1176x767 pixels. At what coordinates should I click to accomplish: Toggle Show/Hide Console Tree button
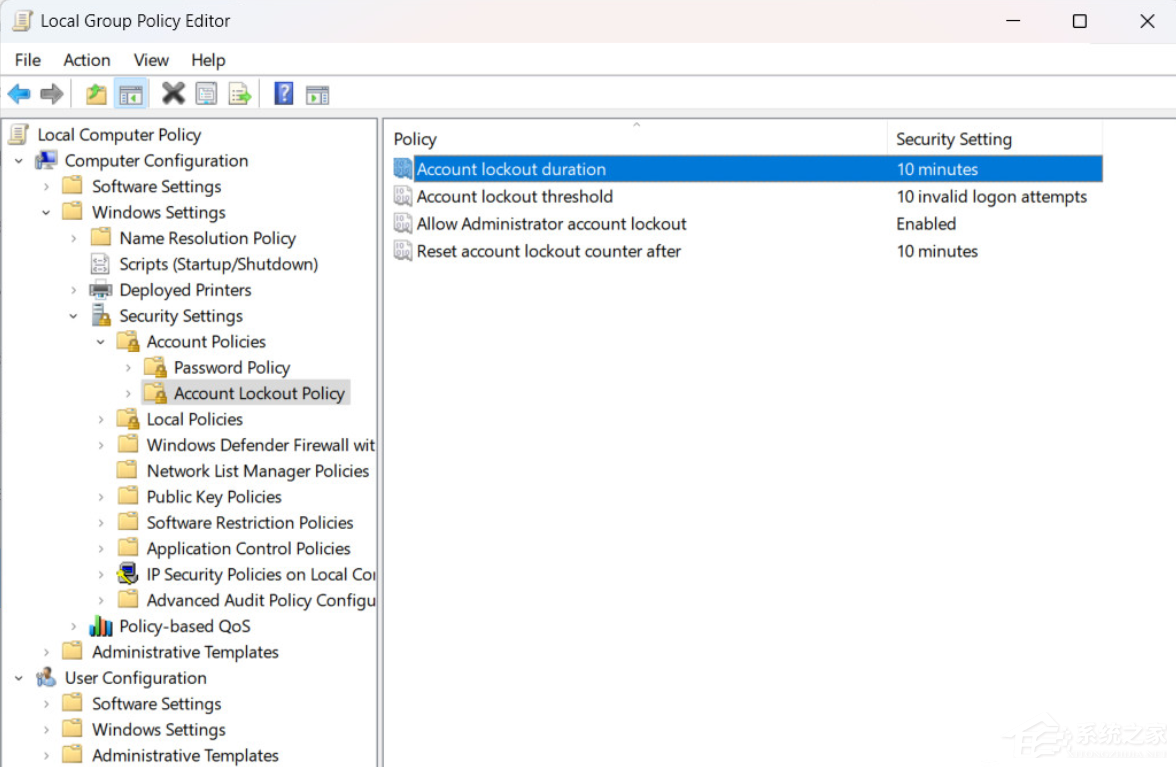pyautogui.click(x=130, y=95)
